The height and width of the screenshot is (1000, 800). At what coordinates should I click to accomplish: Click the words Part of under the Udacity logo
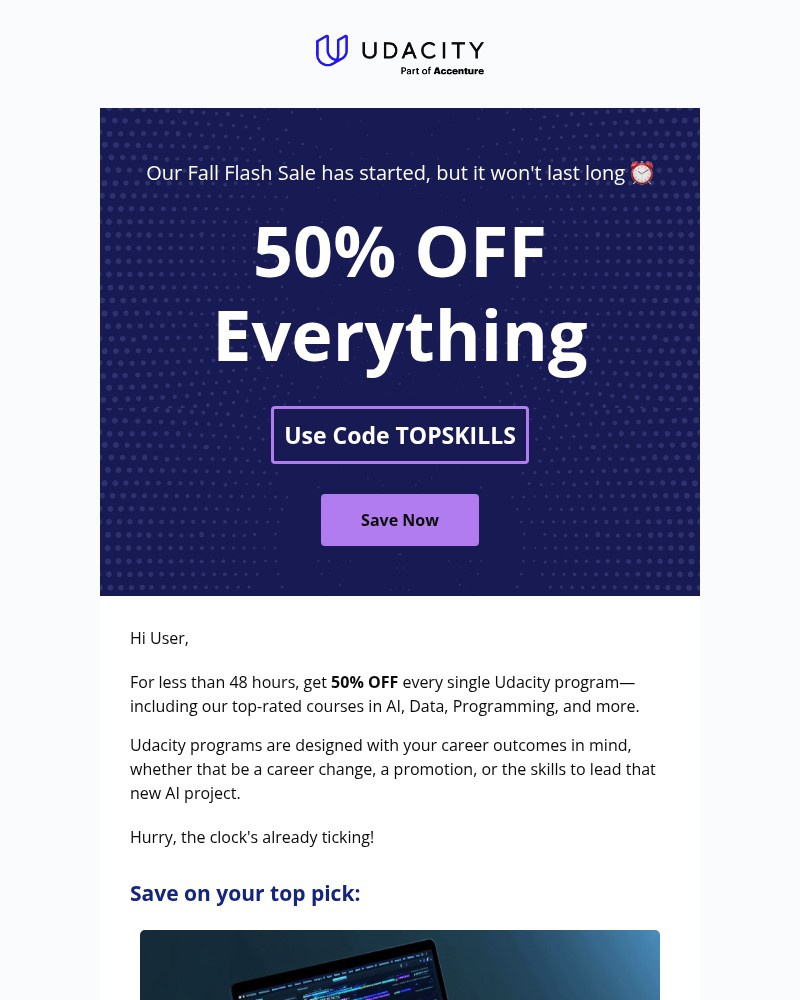click(x=416, y=71)
